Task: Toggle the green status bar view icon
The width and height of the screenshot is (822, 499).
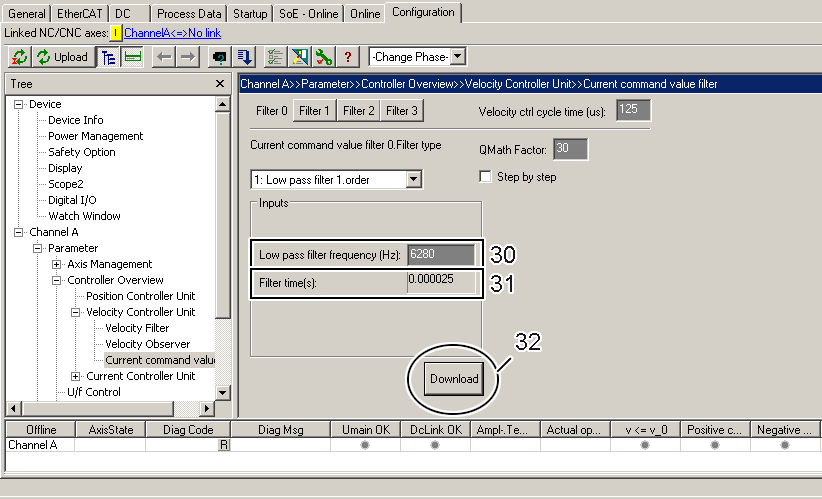Action: [133, 57]
